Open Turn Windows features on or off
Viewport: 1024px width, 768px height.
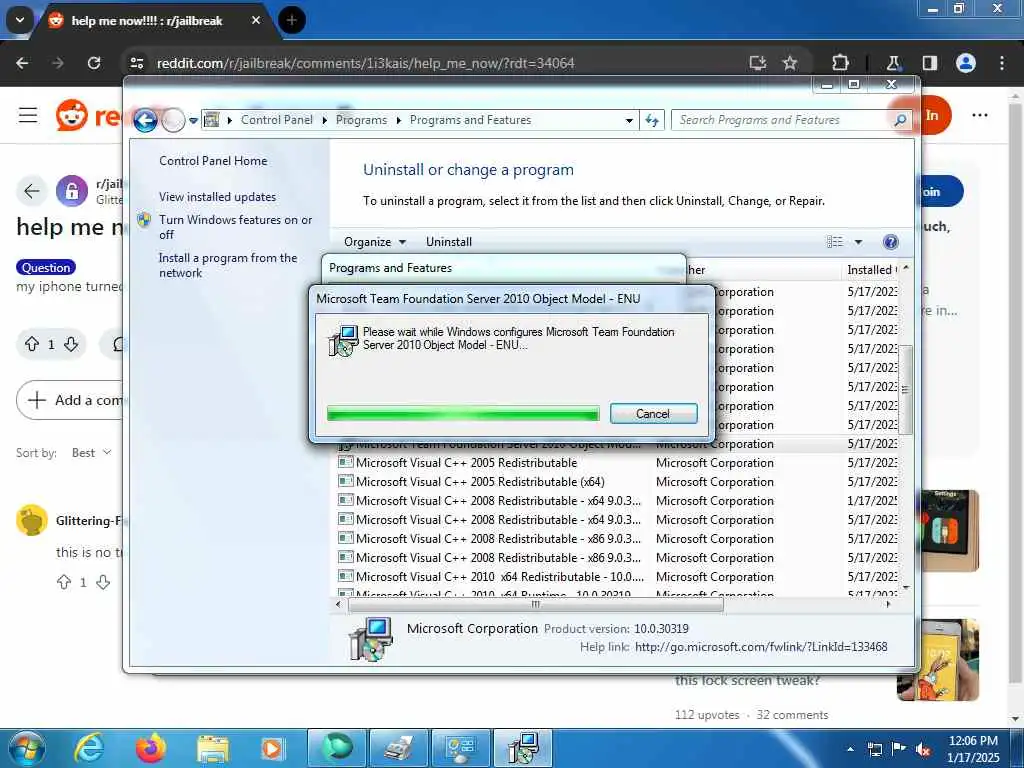[235, 227]
